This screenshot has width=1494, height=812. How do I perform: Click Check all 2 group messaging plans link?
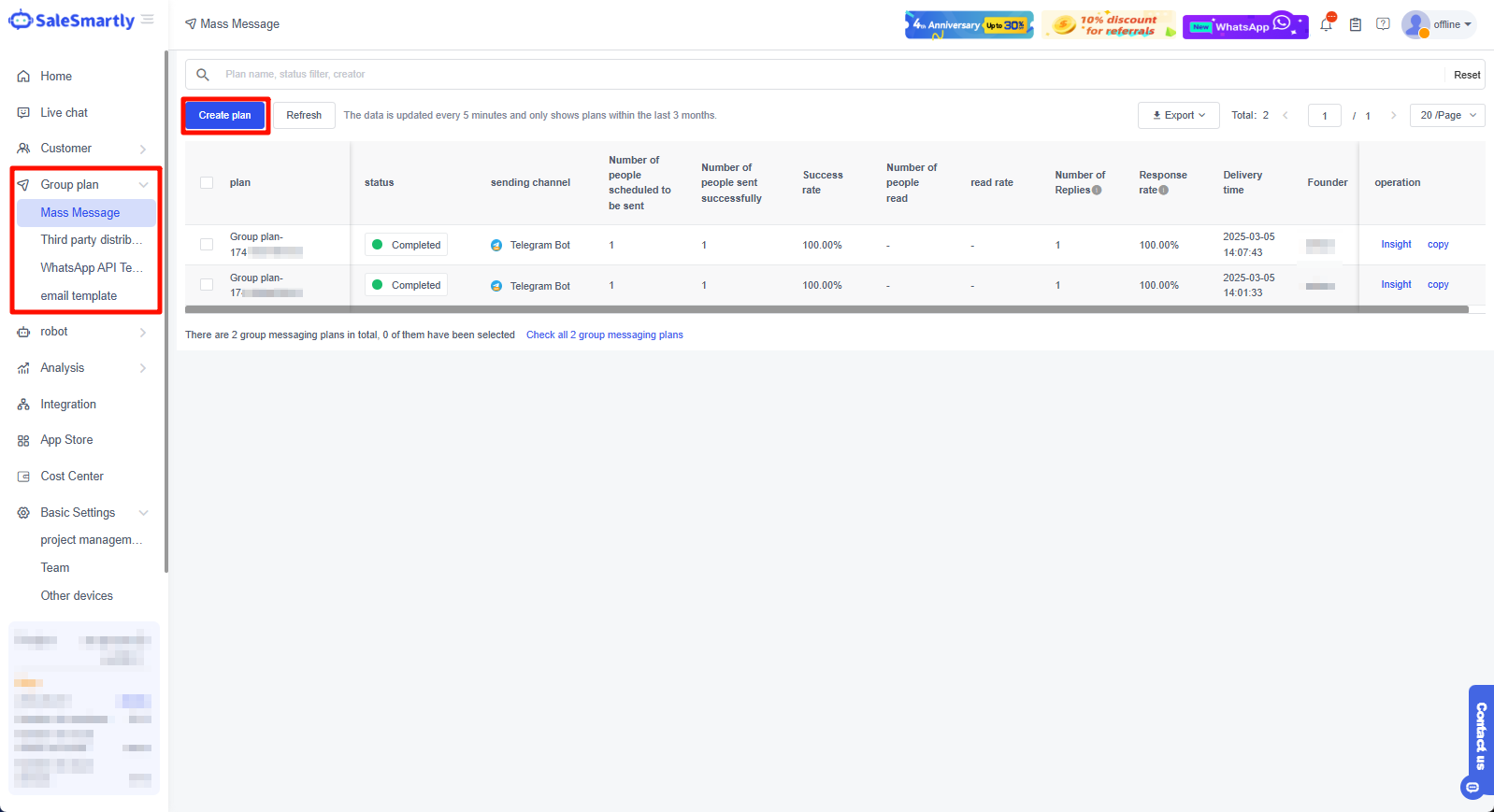point(604,335)
